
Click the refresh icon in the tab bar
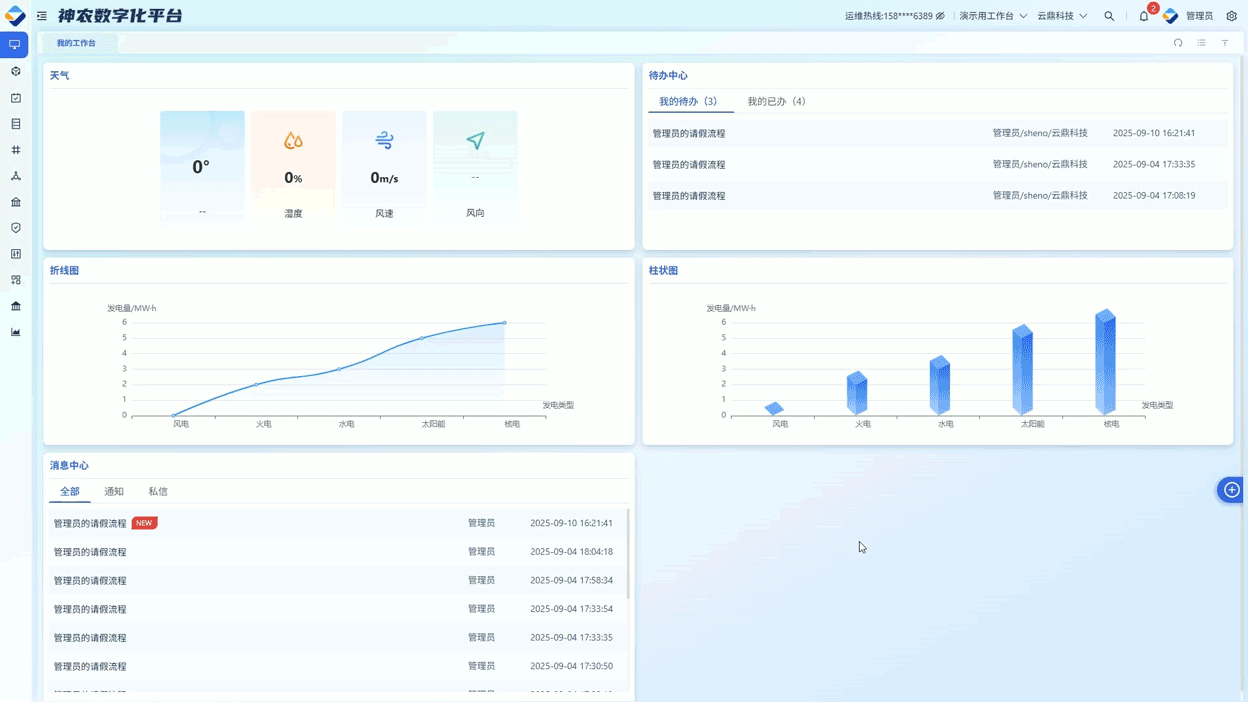(x=1178, y=43)
